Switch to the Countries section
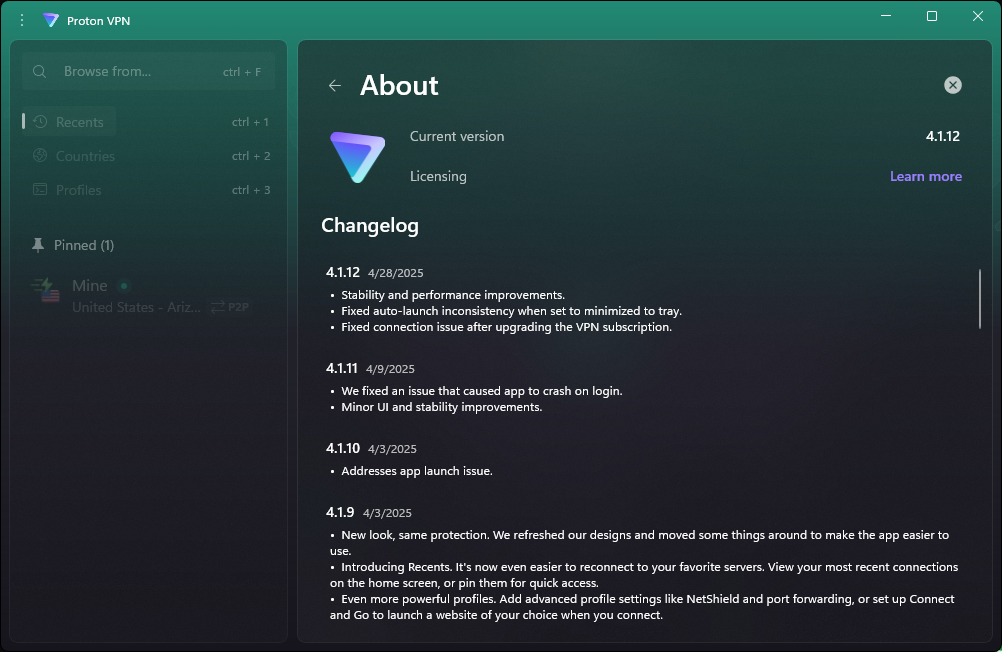 point(85,156)
